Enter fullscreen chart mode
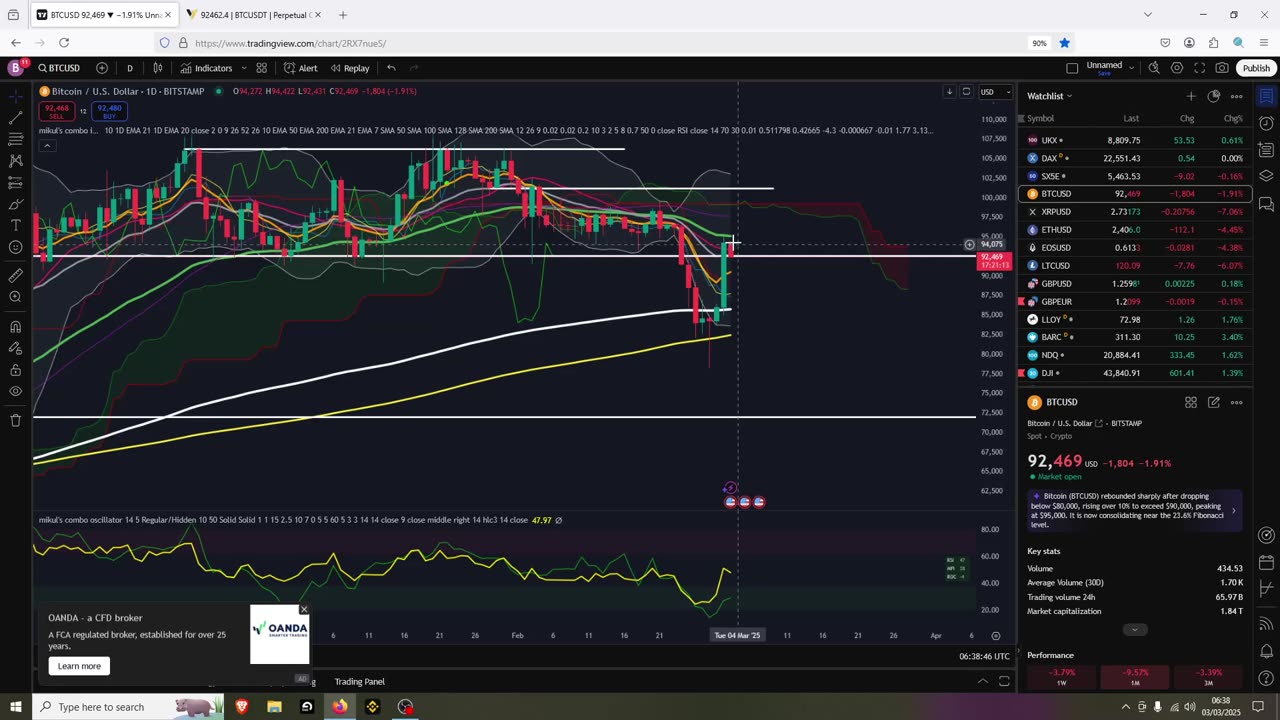Viewport: 1280px width, 720px height. coord(1199,68)
